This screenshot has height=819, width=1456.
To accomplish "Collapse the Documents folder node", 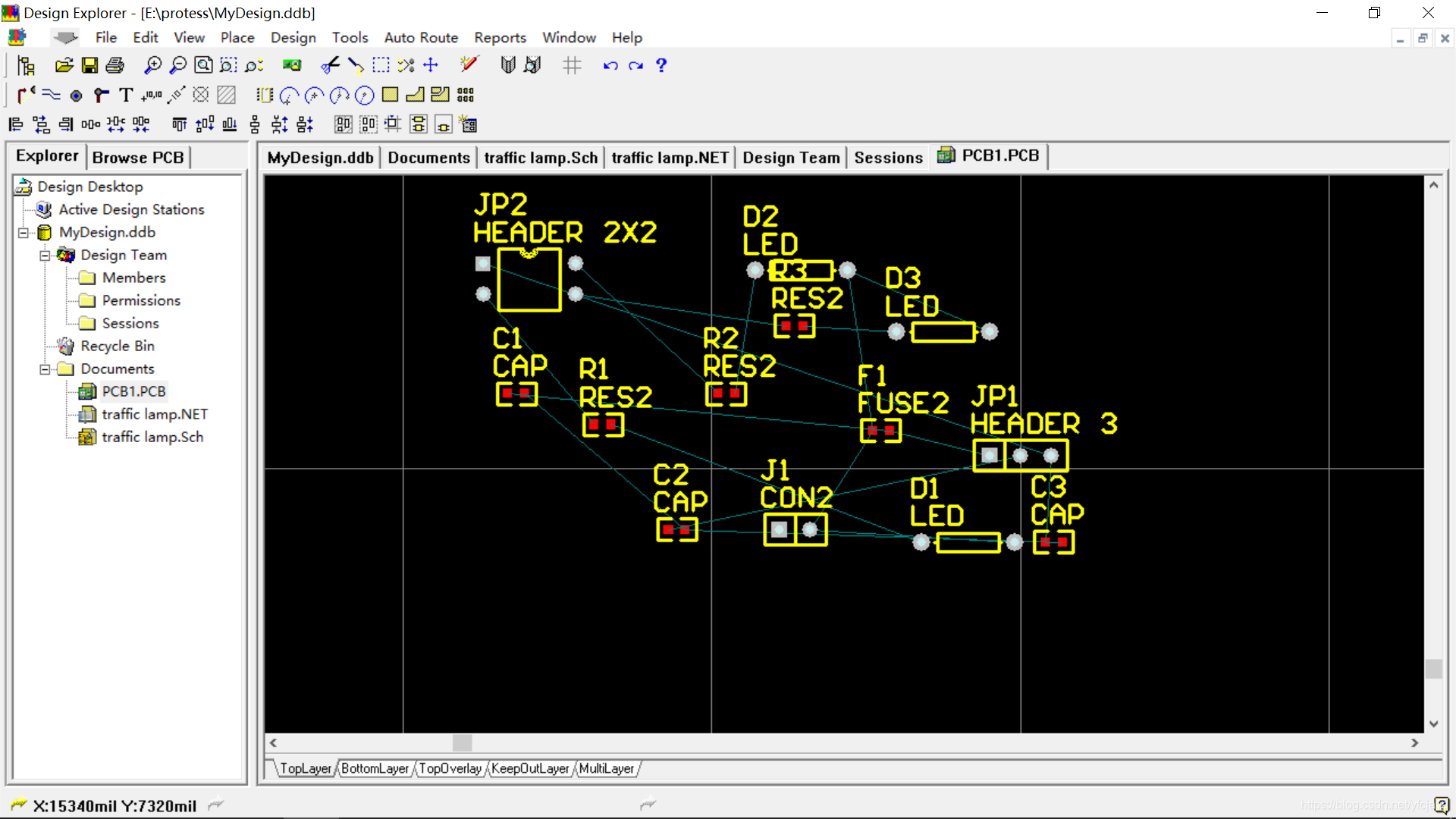I will (45, 369).
